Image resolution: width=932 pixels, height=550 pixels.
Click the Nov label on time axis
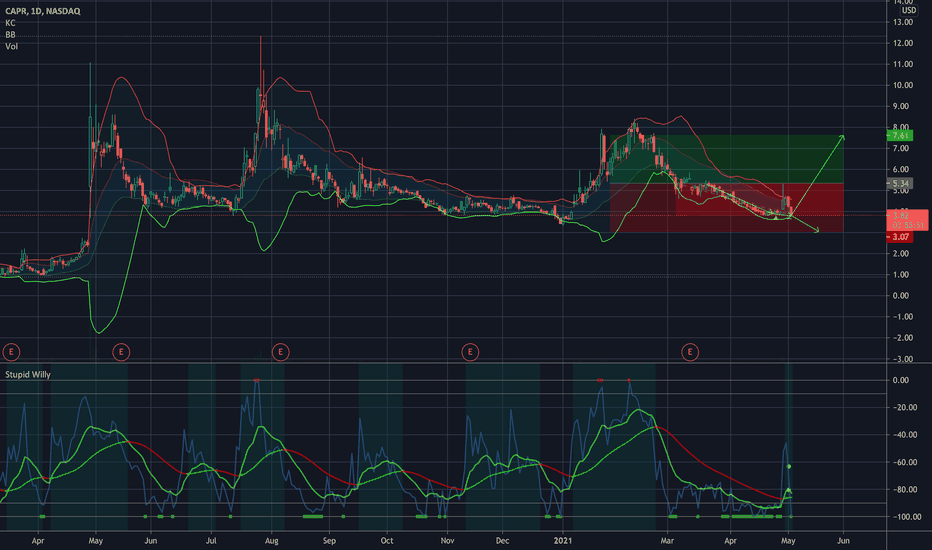pos(448,540)
